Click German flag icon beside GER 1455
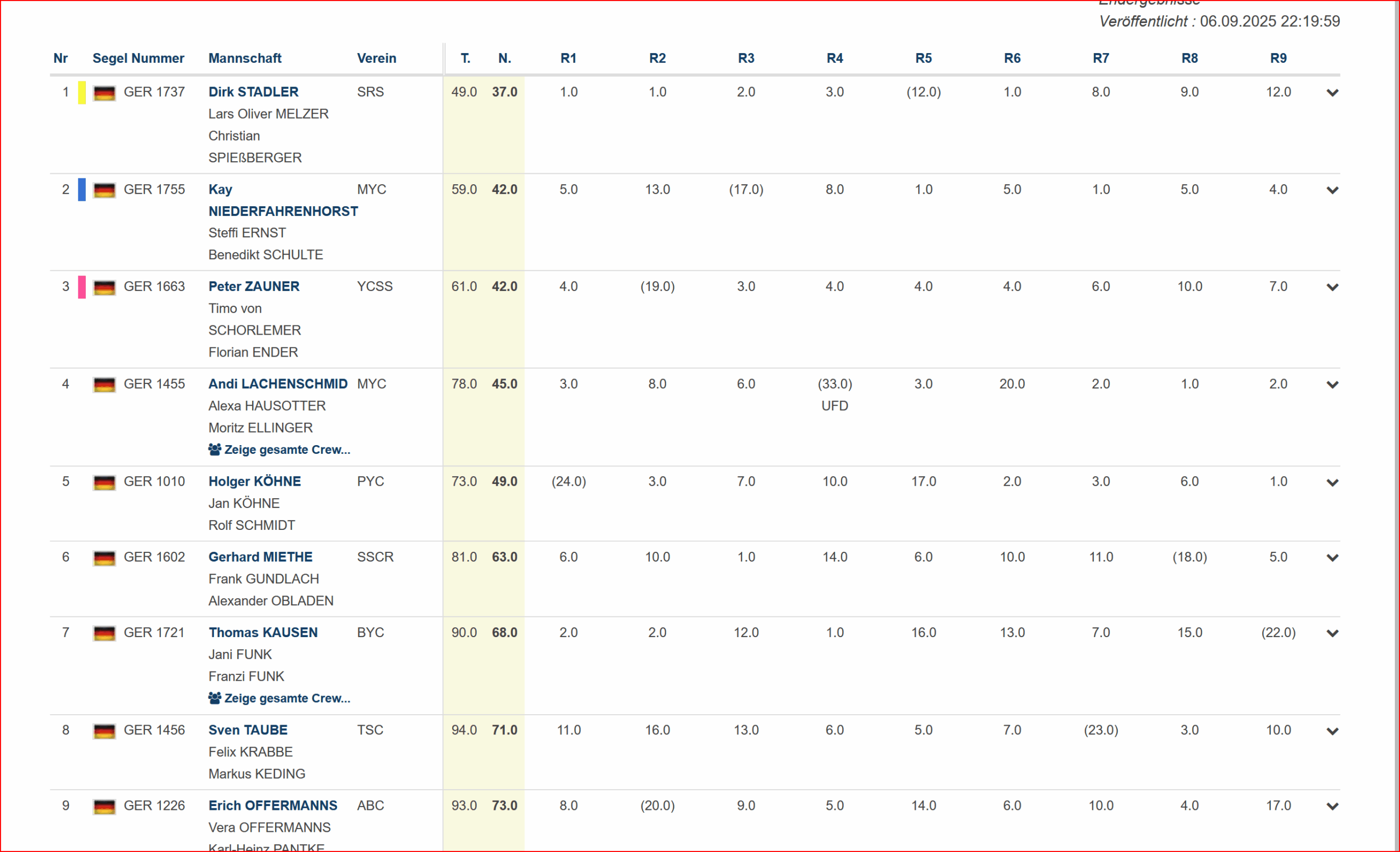 point(104,384)
